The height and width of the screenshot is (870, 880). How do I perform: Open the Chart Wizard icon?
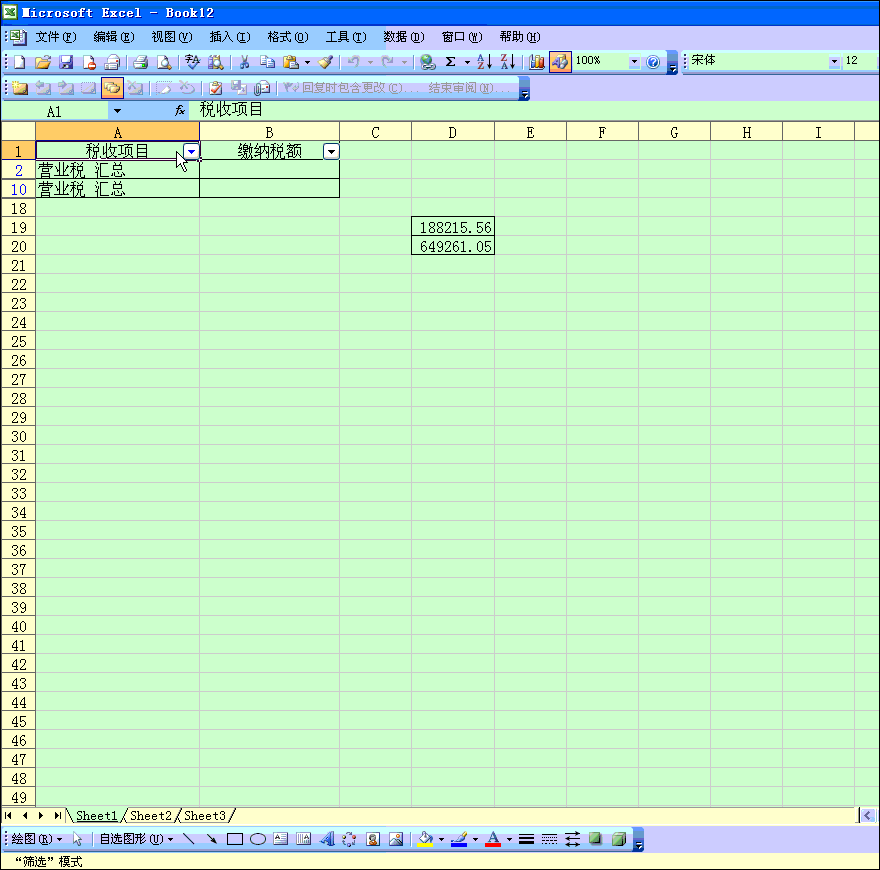point(537,62)
